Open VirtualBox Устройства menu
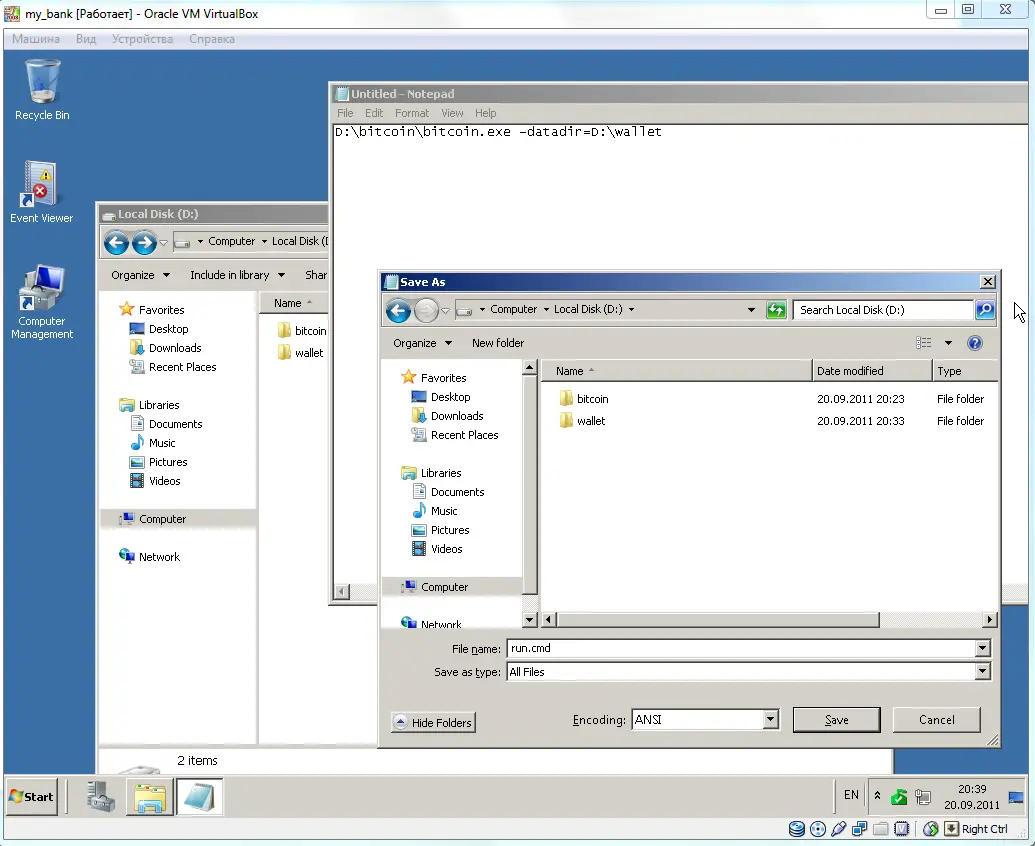Image resolution: width=1035 pixels, height=846 pixels. (x=142, y=39)
